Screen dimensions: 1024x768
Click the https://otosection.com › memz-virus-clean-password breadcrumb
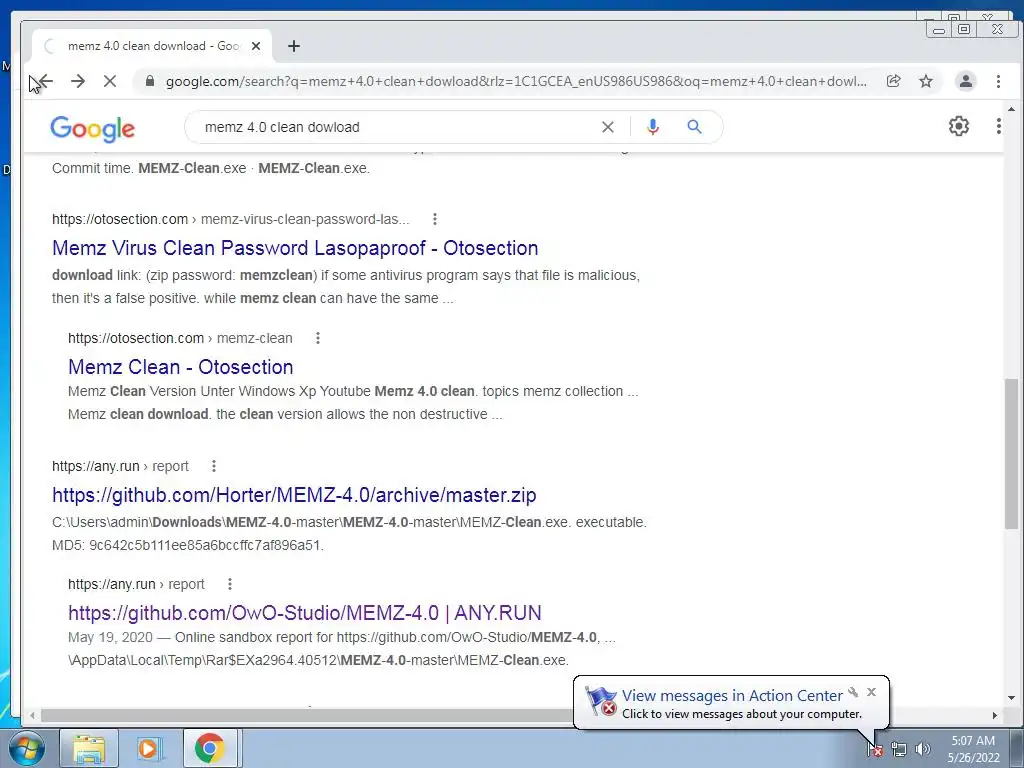click(x=231, y=219)
